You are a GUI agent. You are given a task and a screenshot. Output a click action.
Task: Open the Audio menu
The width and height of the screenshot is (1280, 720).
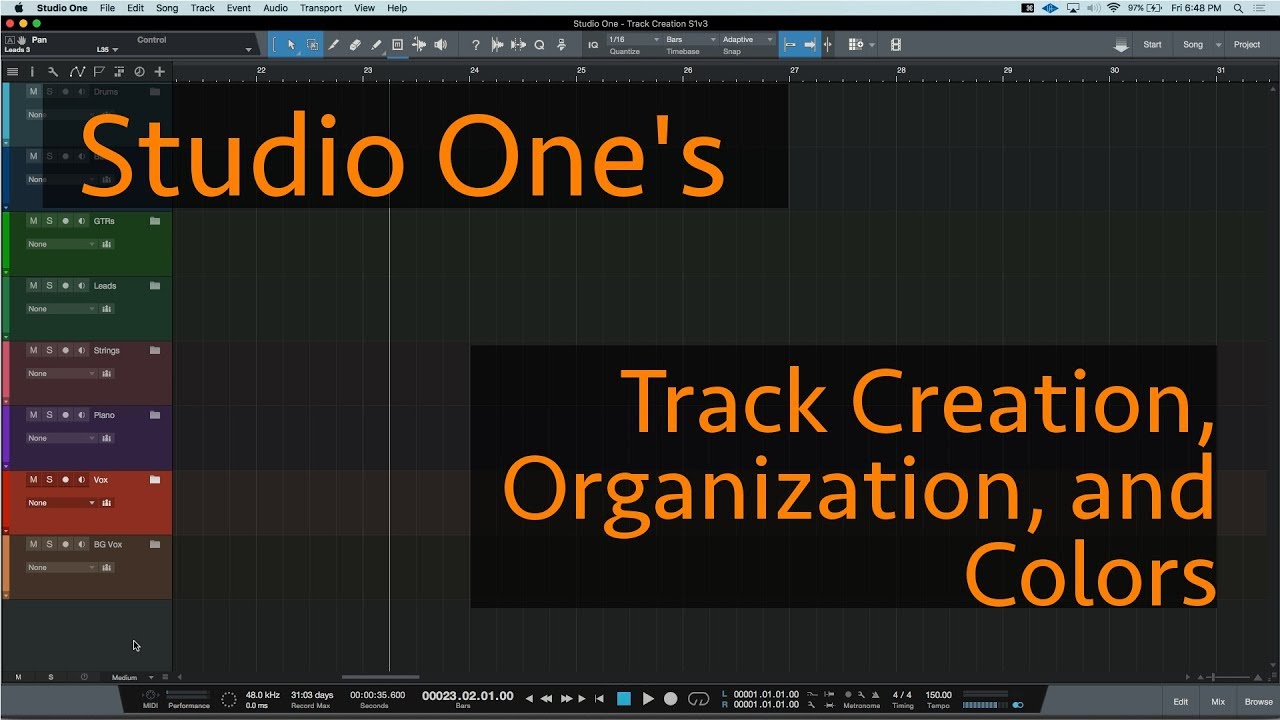tap(275, 8)
